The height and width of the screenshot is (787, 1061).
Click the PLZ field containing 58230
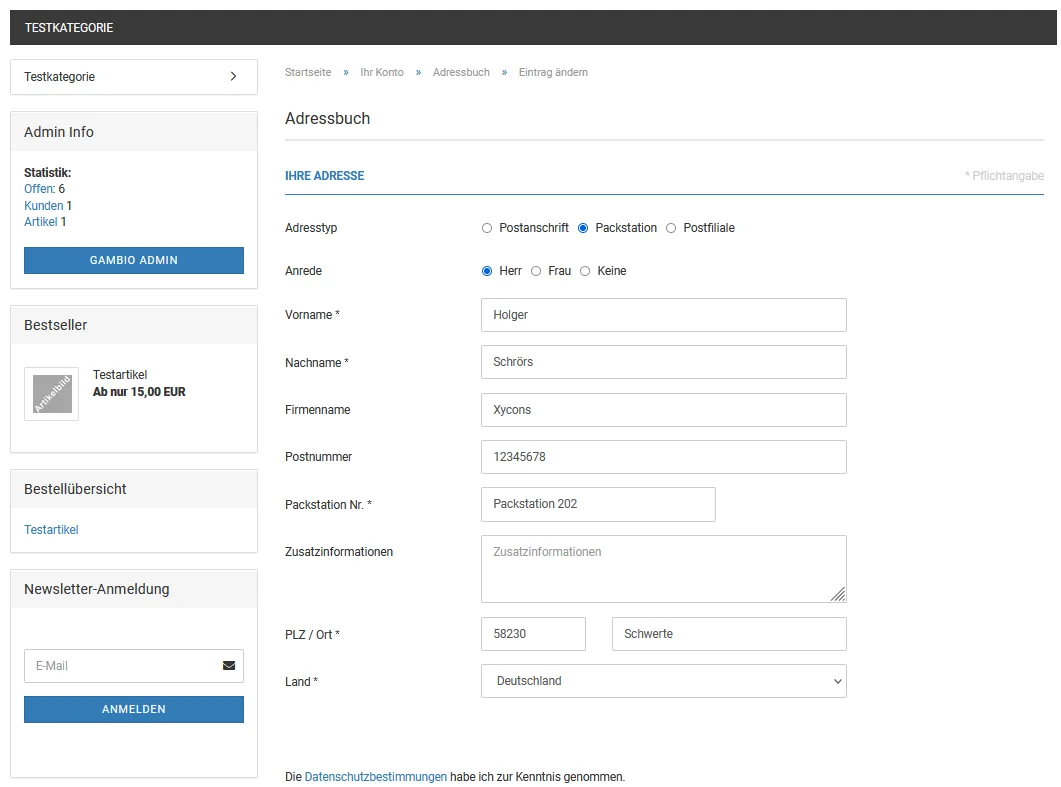tap(533, 634)
